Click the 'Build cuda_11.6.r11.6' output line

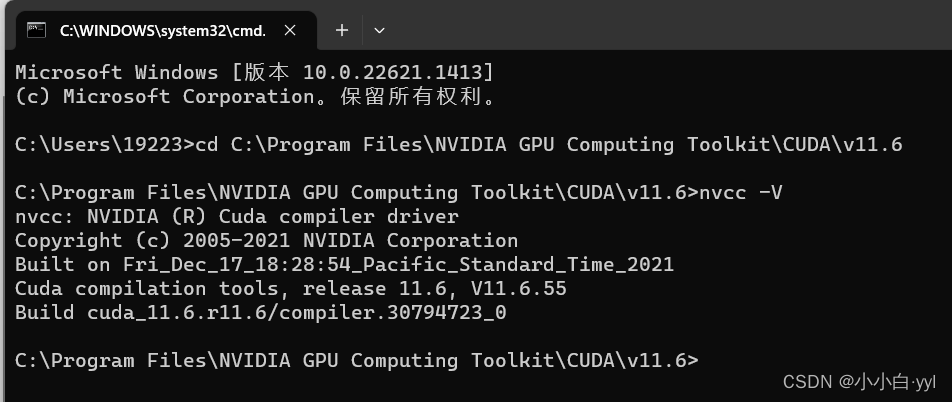[x=260, y=313]
